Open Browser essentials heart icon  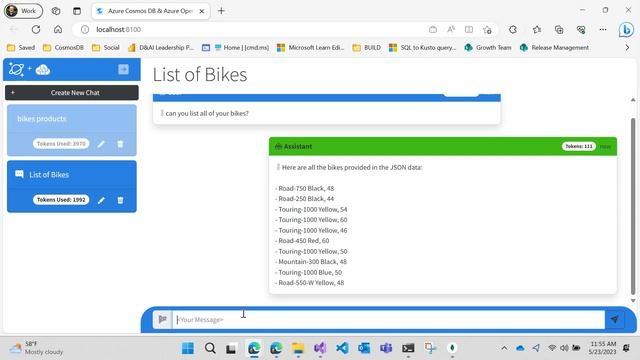coord(581,29)
